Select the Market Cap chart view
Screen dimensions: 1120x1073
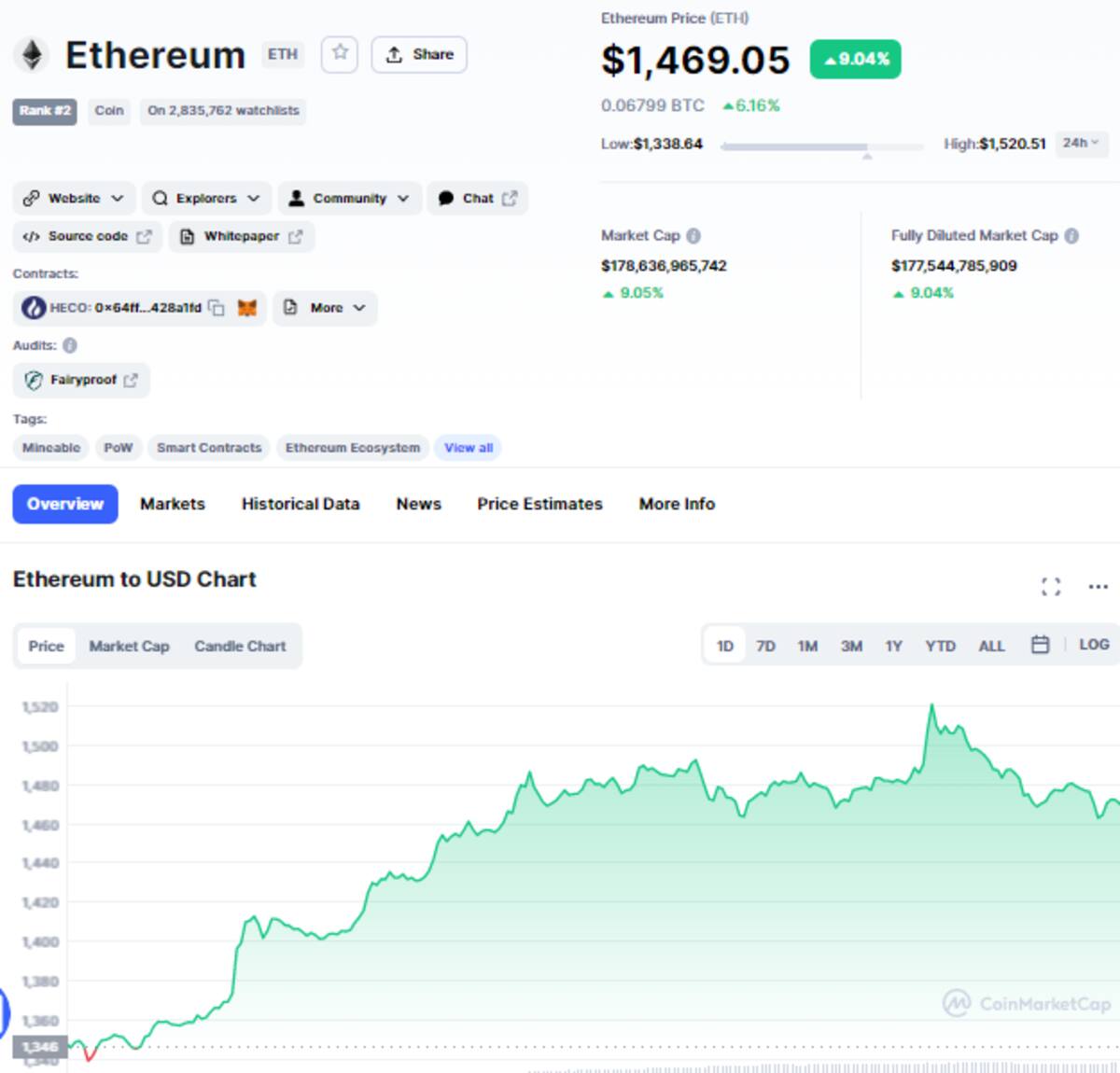[129, 646]
